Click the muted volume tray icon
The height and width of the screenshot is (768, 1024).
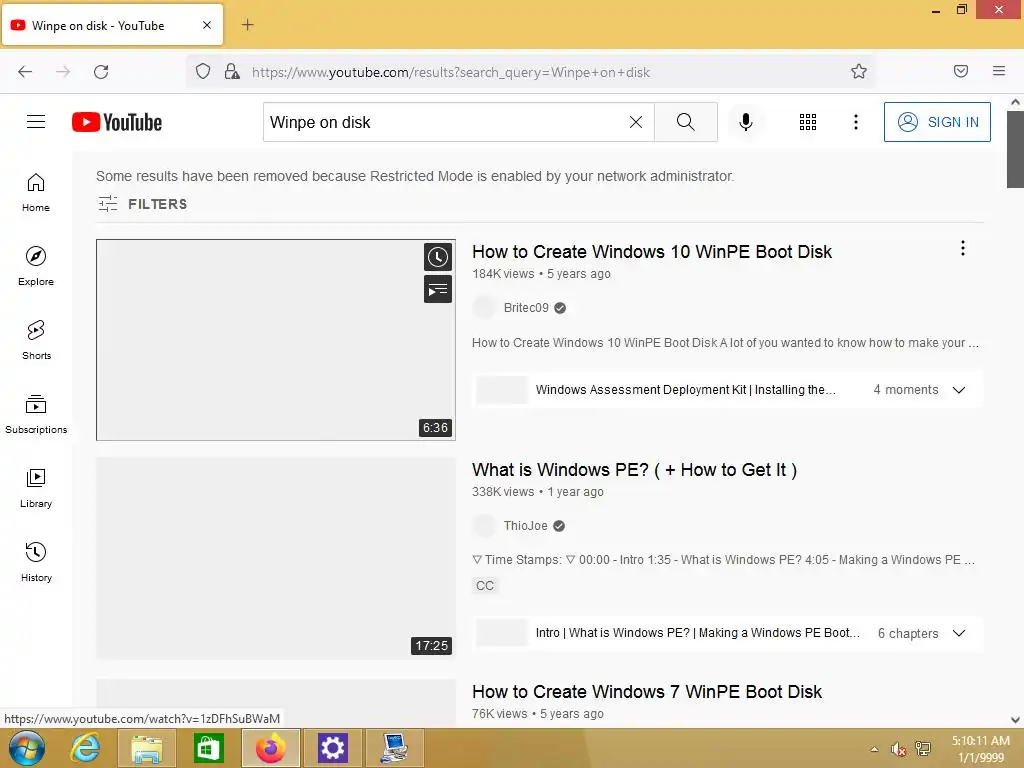[x=899, y=749]
